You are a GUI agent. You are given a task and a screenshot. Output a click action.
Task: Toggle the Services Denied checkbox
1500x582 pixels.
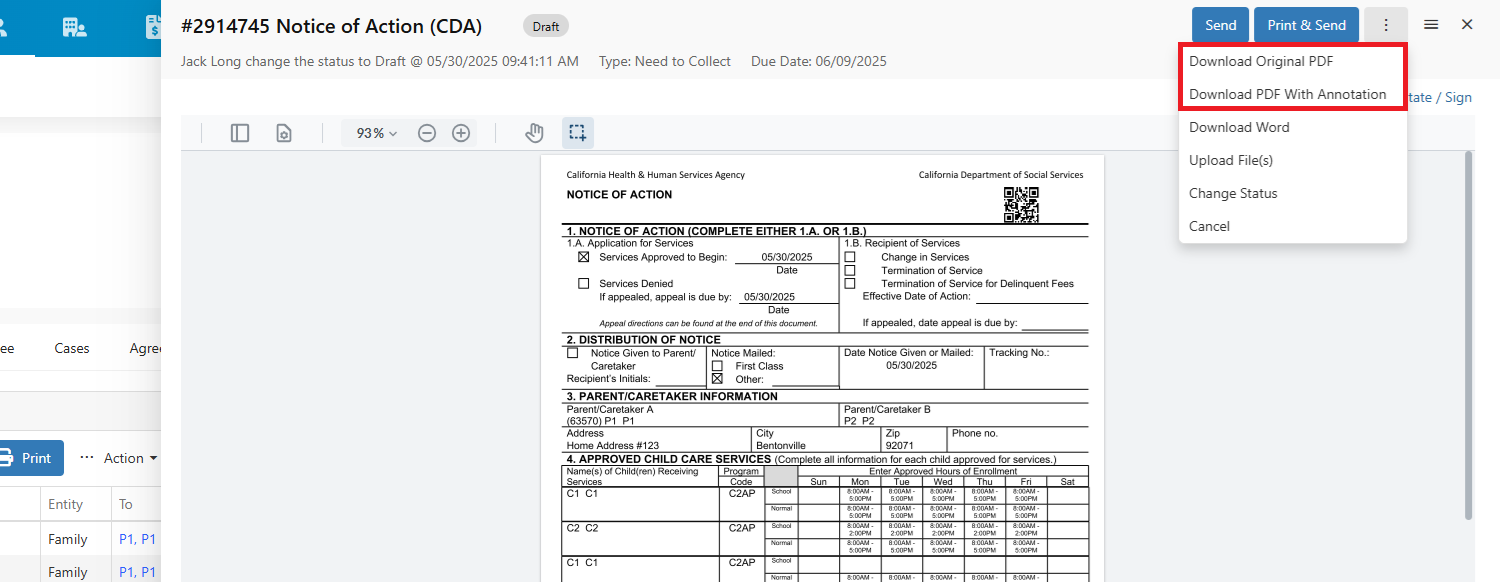click(584, 283)
